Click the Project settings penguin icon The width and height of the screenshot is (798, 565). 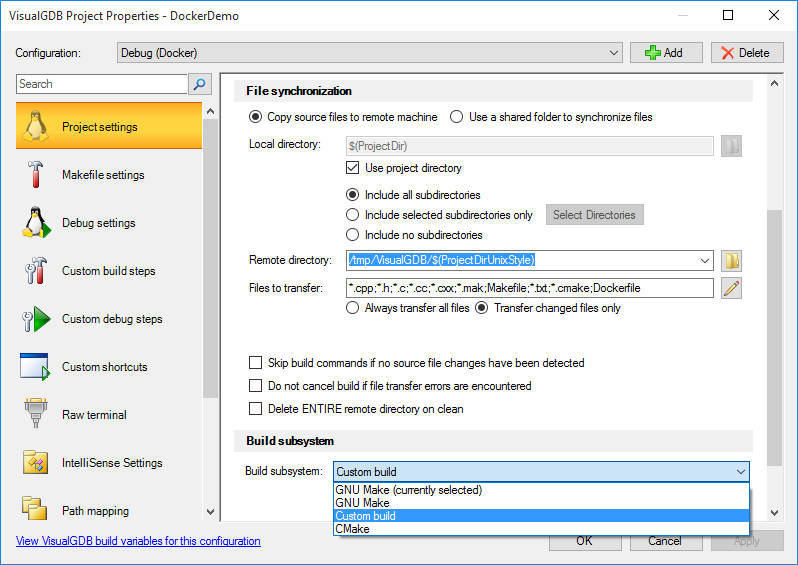tap(35, 126)
